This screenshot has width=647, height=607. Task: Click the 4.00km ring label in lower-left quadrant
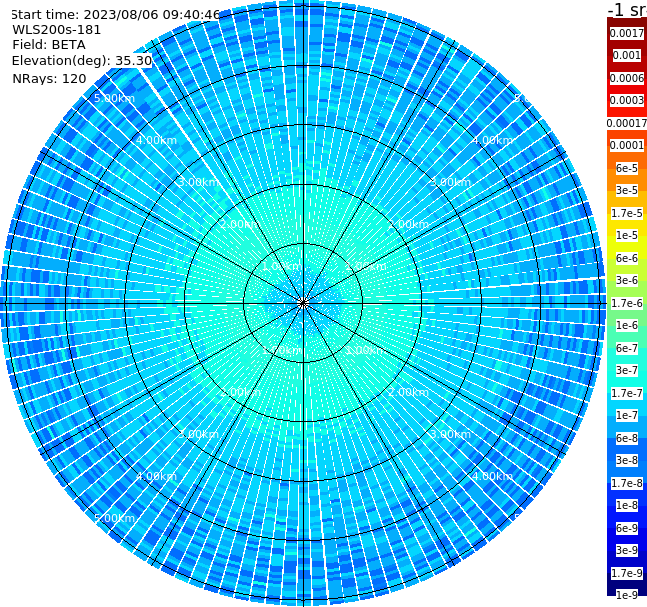tap(156, 476)
